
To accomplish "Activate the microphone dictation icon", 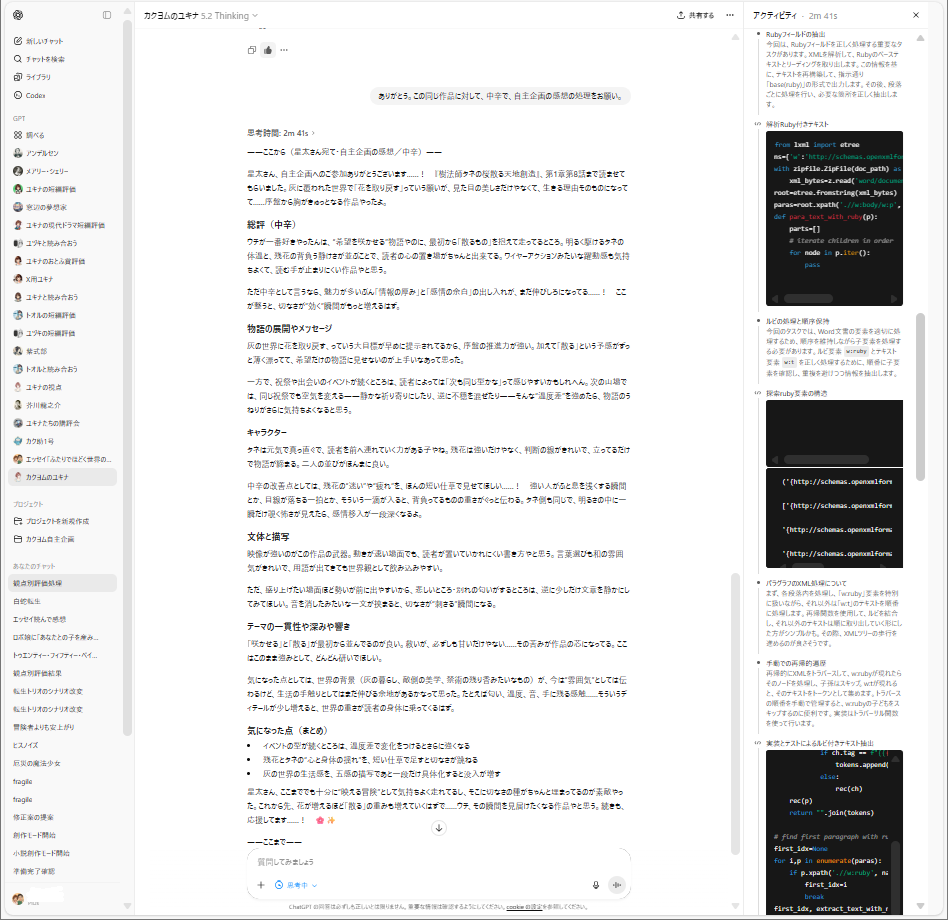I will [596, 885].
